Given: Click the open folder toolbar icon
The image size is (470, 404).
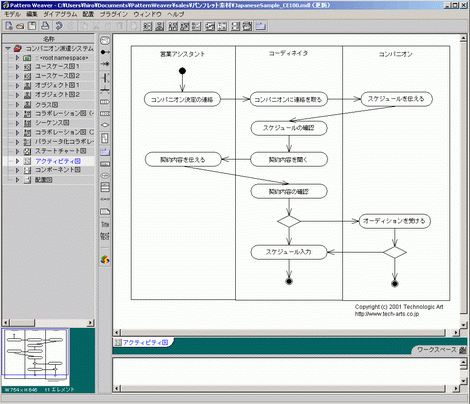Looking at the screenshot, I should 20,26.
